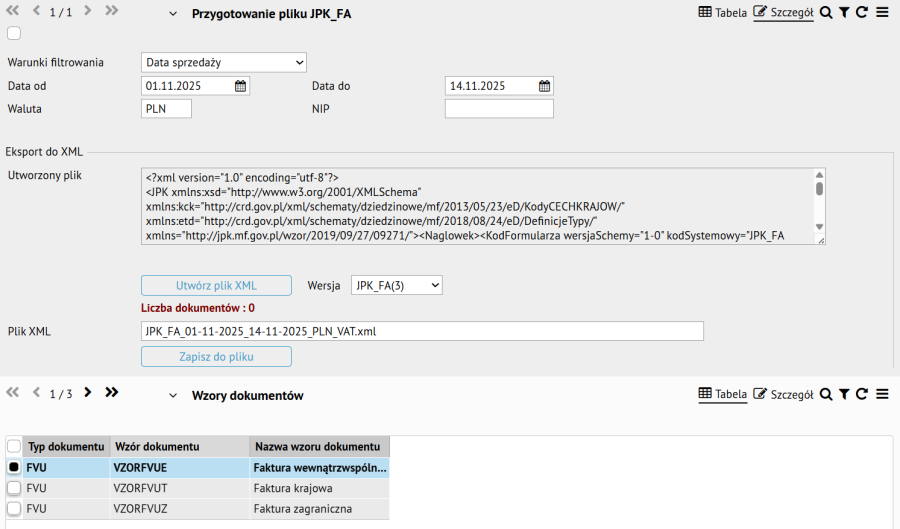
Task: Open the calendar picker for Data od
Action: [240, 86]
